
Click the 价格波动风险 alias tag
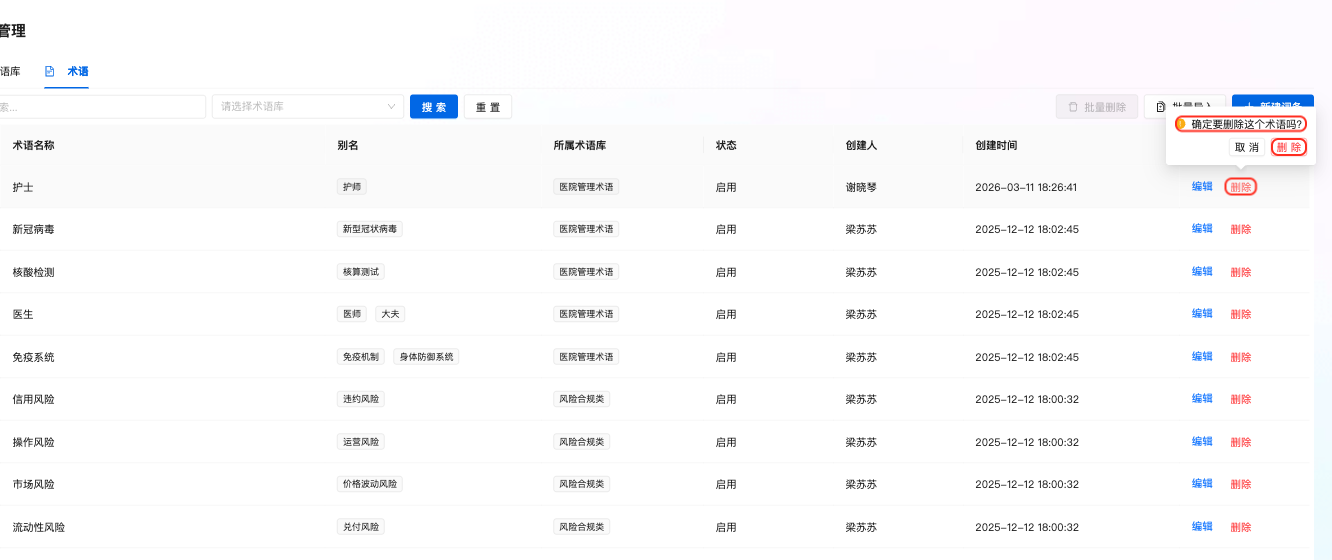[x=370, y=484]
